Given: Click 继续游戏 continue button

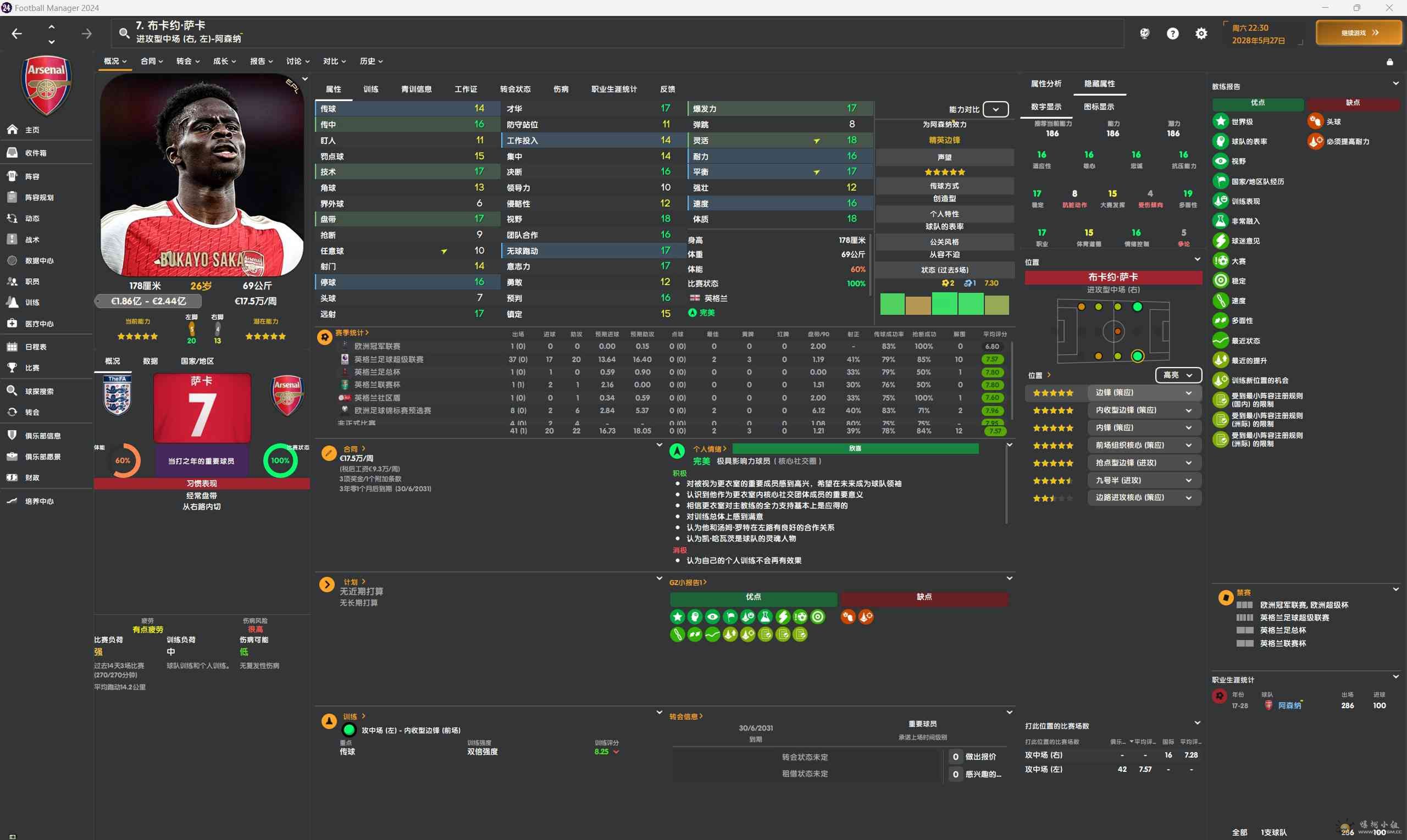Looking at the screenshot, I should (x=1359, y=33).
